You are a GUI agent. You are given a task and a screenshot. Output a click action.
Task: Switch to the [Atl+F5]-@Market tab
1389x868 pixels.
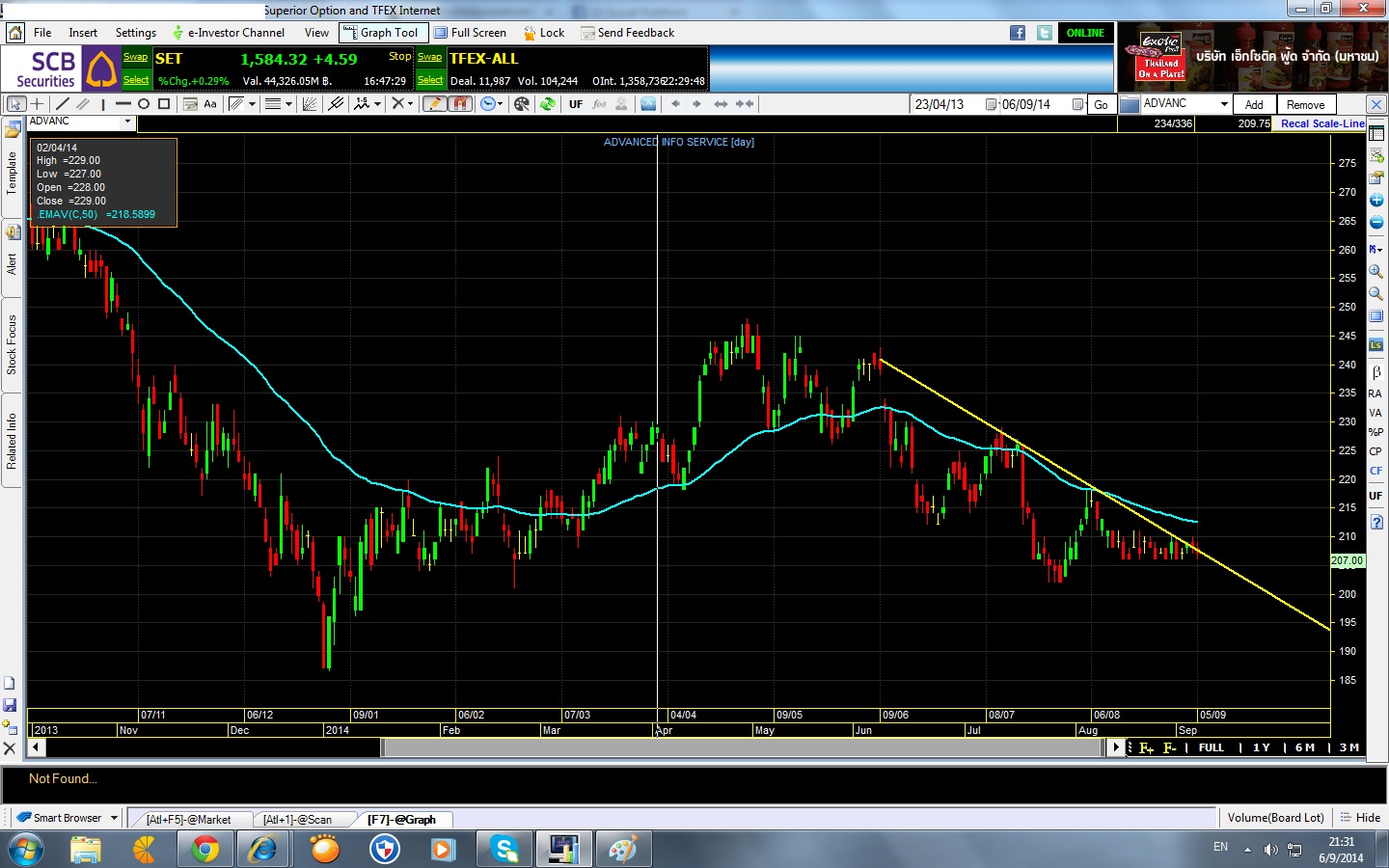189,819
